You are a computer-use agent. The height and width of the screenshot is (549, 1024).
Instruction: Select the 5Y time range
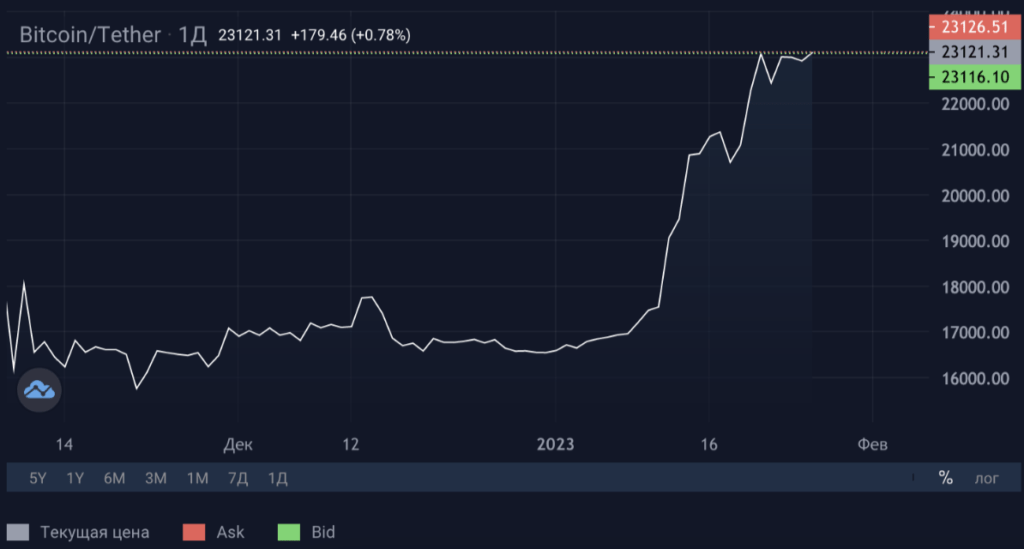pos(38,478)
